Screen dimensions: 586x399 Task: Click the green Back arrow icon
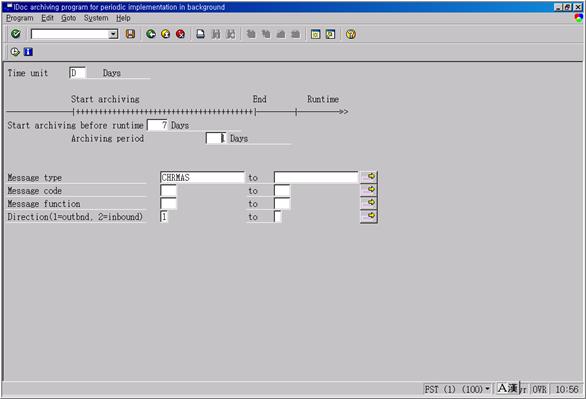pos(151,34)
